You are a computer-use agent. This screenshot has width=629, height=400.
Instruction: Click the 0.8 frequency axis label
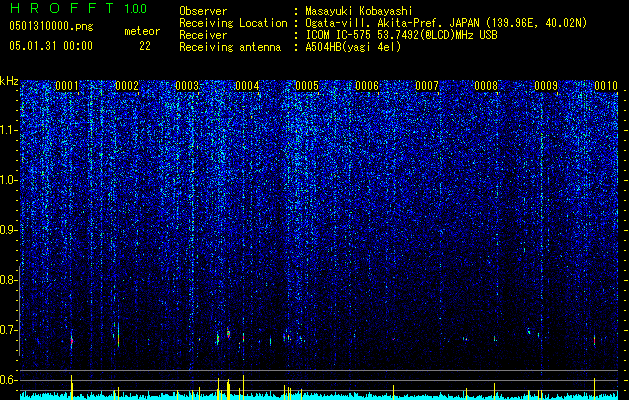tap(8, 280)
